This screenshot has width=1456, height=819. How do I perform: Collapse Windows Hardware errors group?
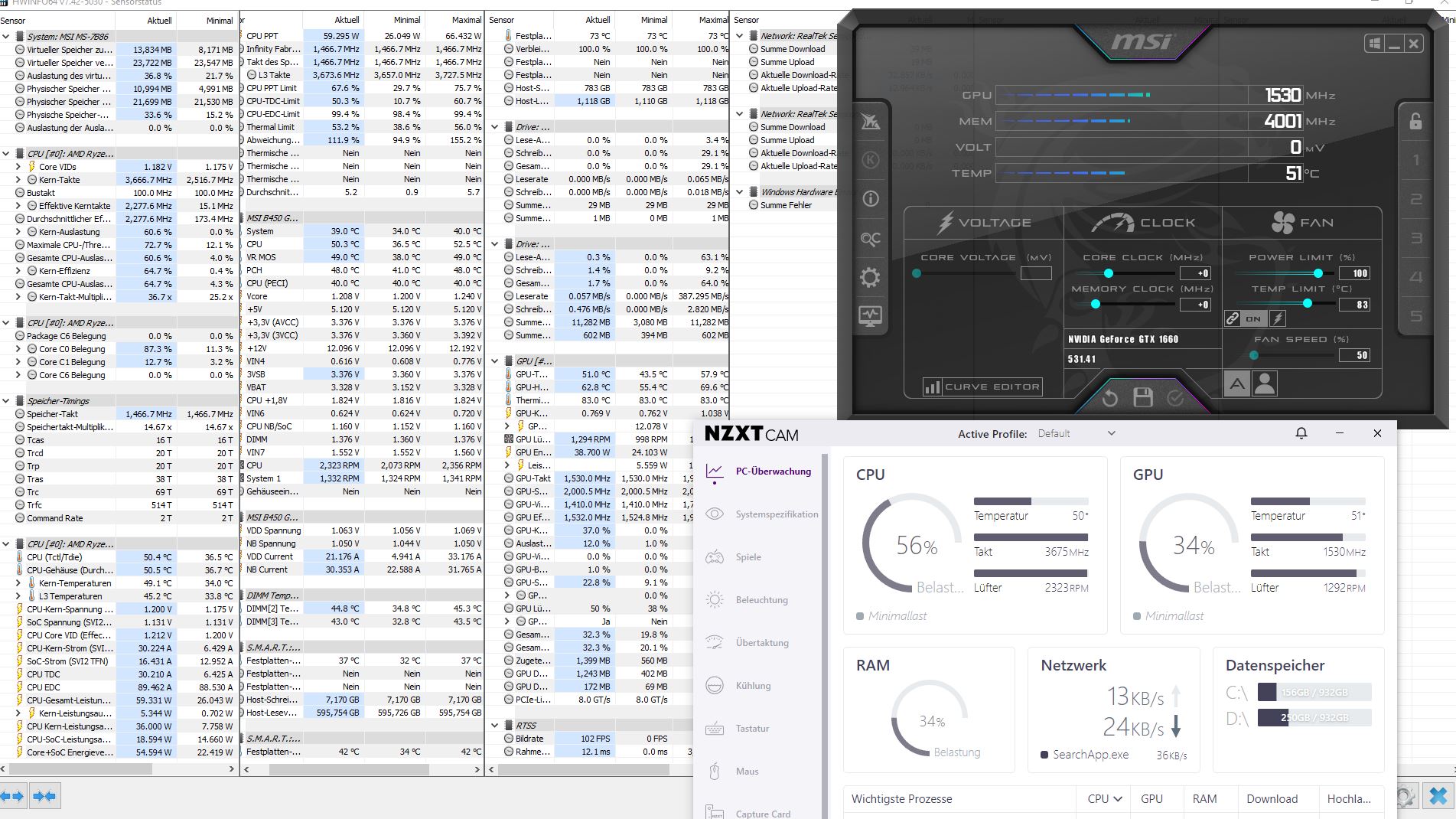[x=740, y=191]
